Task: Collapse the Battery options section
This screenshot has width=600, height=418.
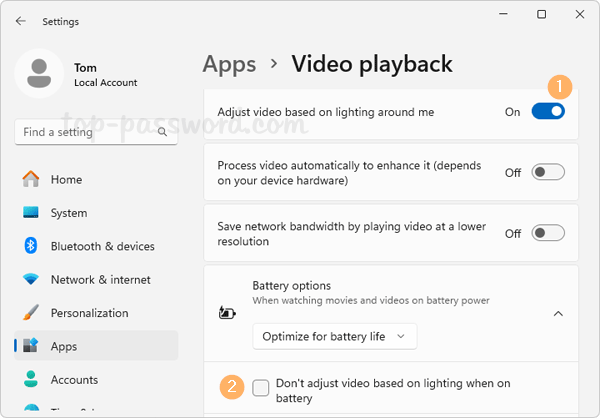Action: point(557,313)
